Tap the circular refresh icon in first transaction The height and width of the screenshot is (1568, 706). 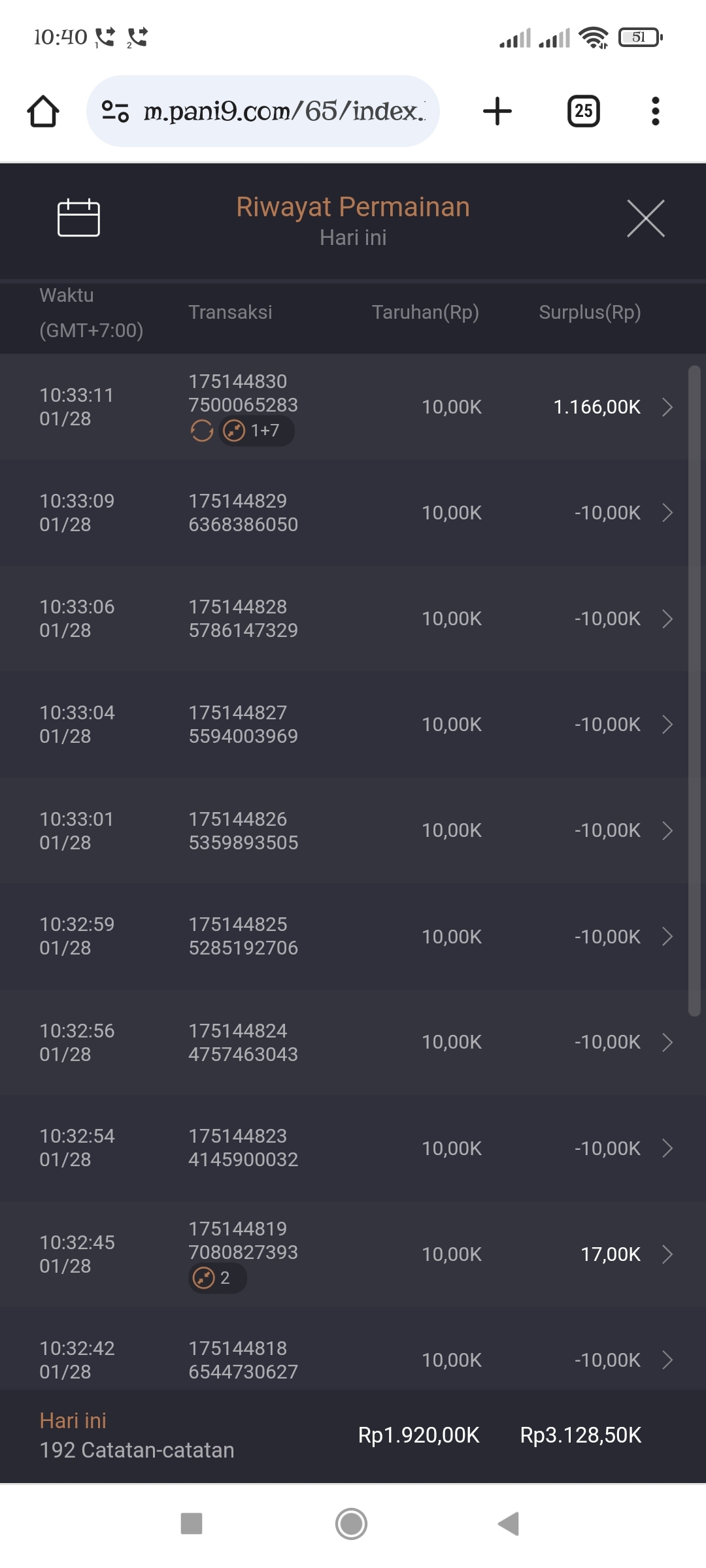[x=202, y=431]
